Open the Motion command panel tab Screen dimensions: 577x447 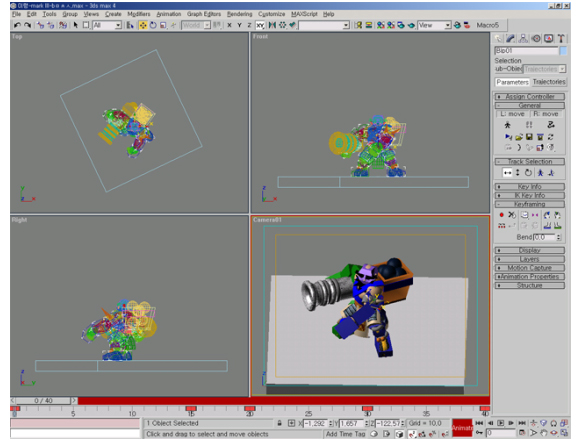point(536,39)
